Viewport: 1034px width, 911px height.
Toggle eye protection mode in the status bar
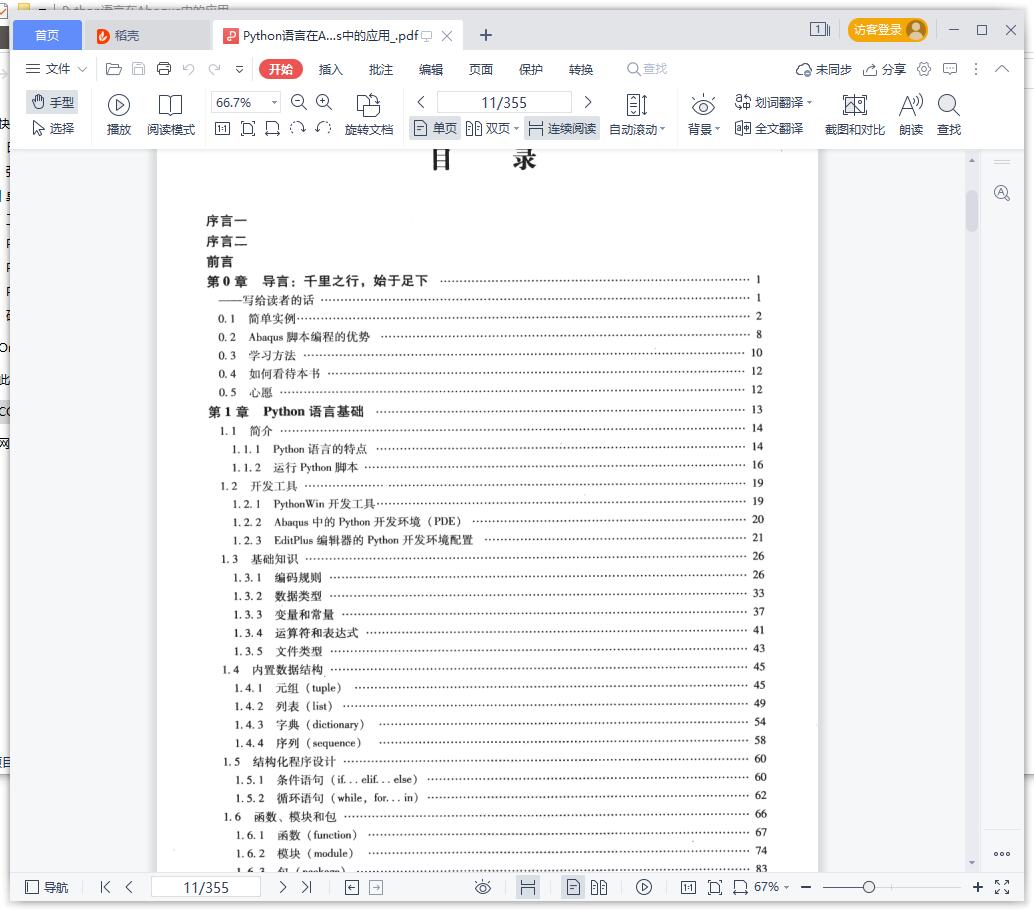(x=483, y=887)
